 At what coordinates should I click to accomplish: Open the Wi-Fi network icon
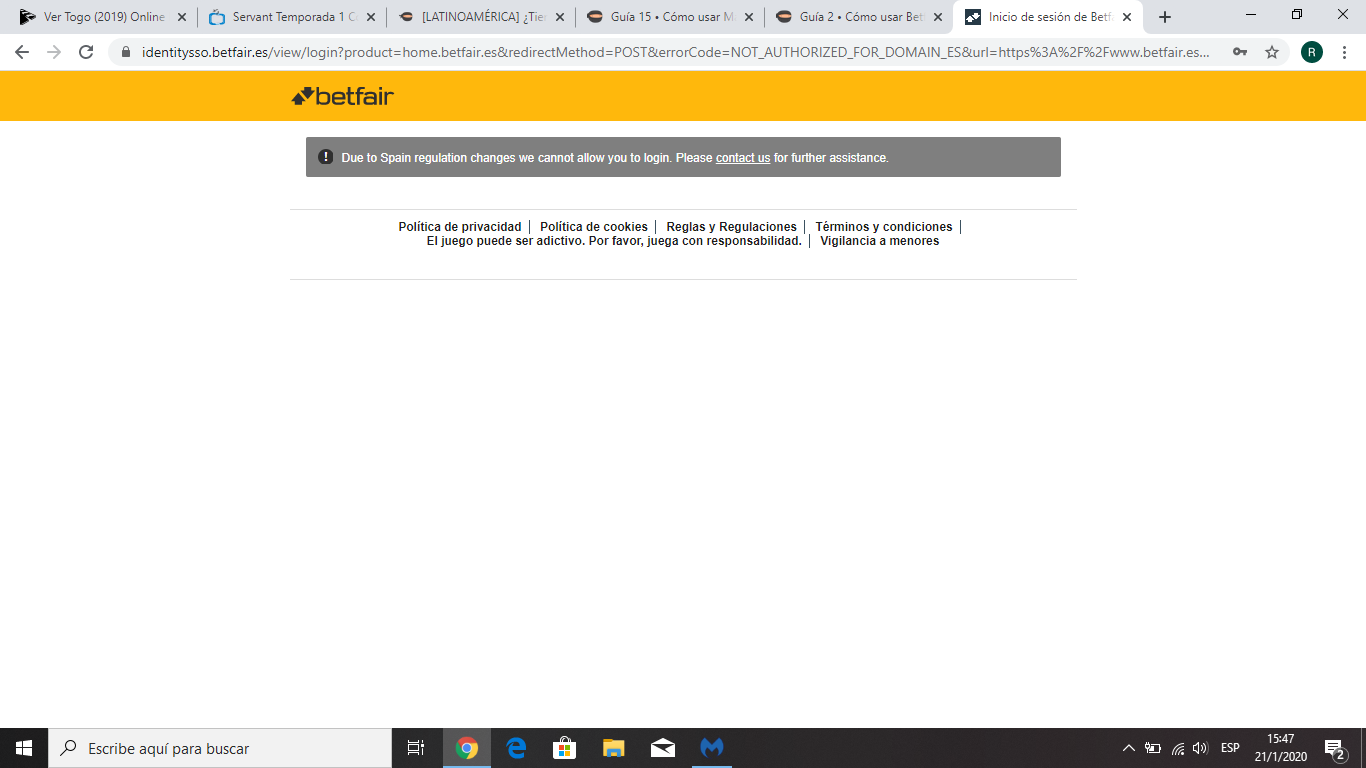(x=1178, y=748)
